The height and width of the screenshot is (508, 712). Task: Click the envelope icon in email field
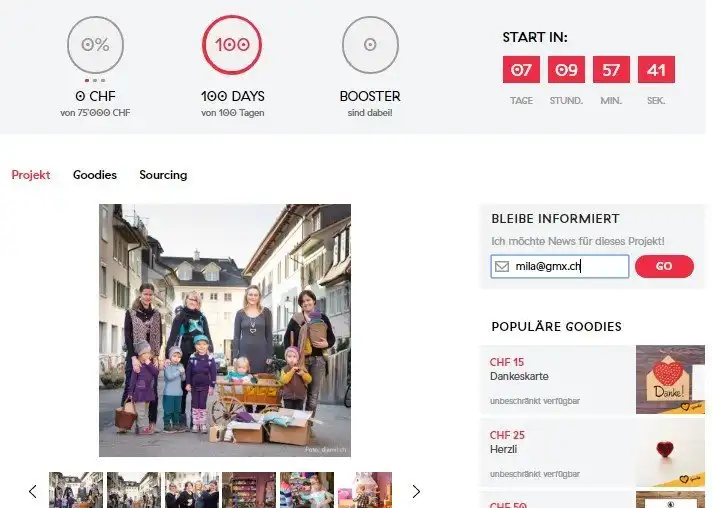(502, 266)
